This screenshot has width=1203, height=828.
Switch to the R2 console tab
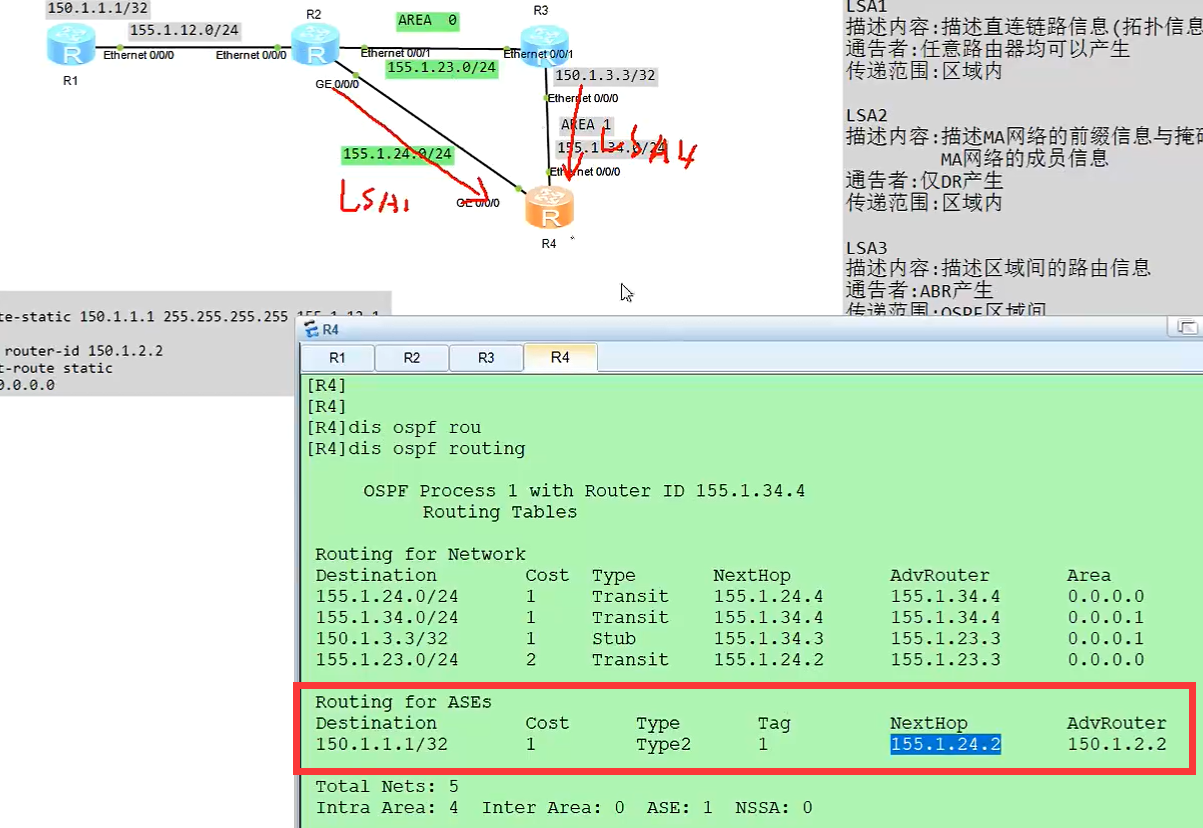coord(411,357)
